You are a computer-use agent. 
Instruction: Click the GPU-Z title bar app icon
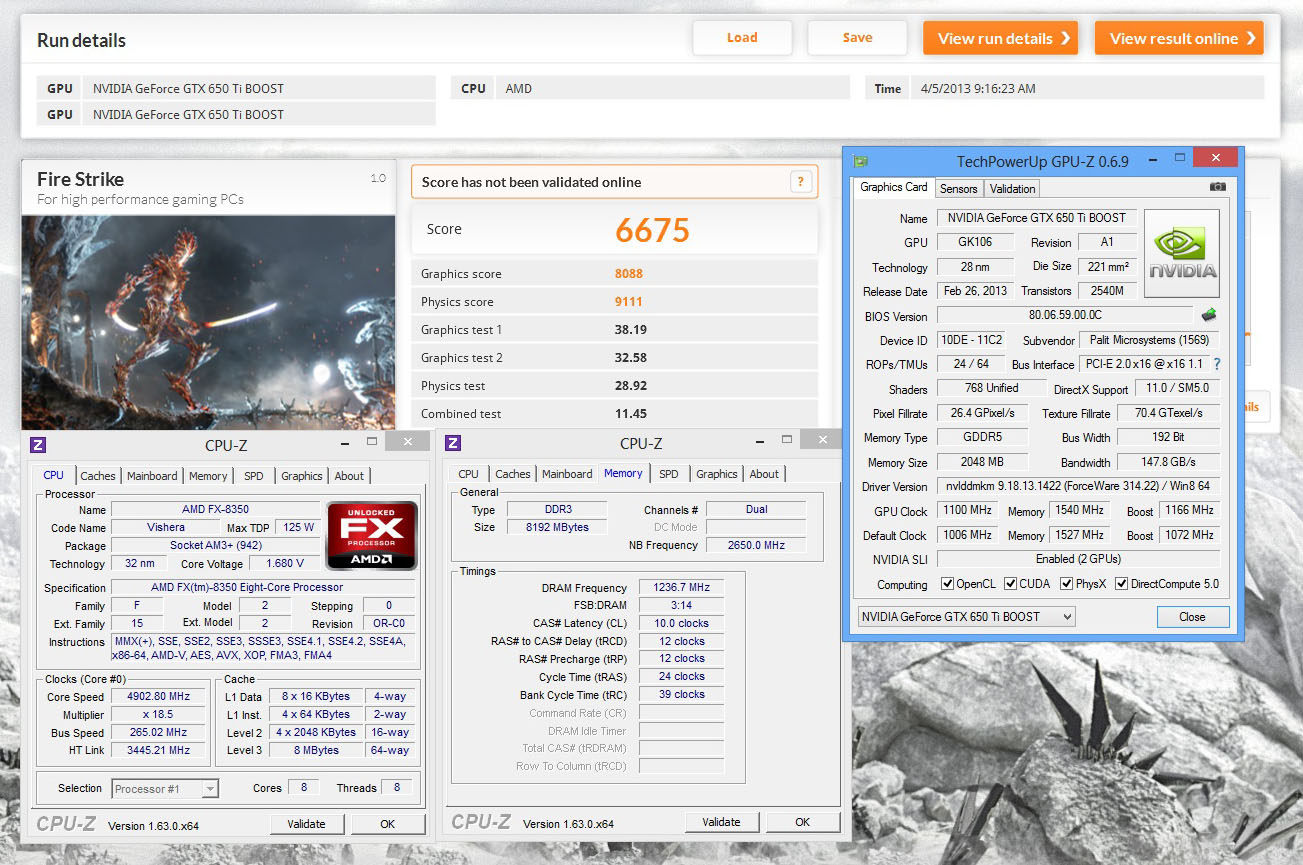point(860,161)
